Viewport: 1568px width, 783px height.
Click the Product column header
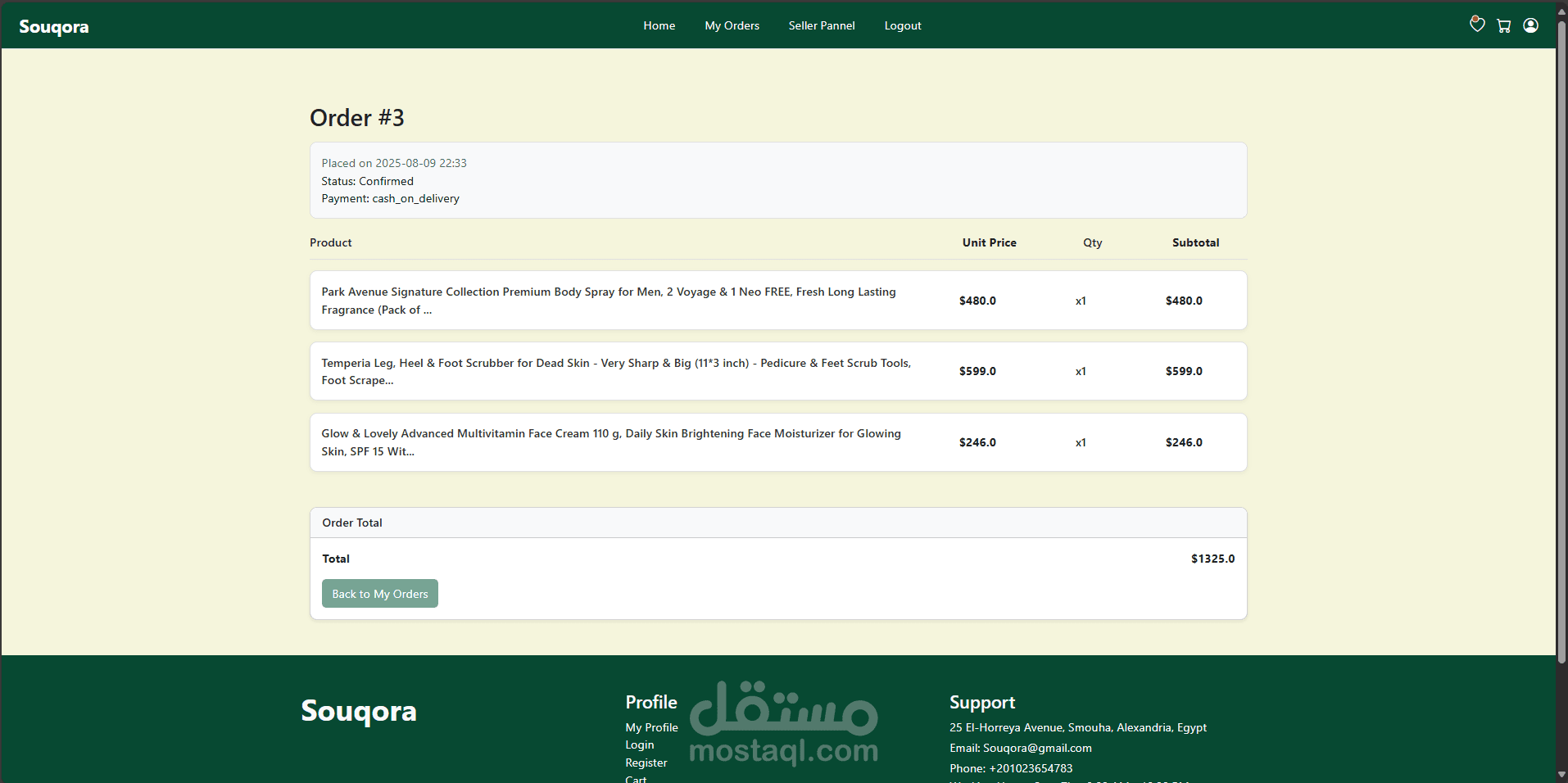[x=331, y=242]
